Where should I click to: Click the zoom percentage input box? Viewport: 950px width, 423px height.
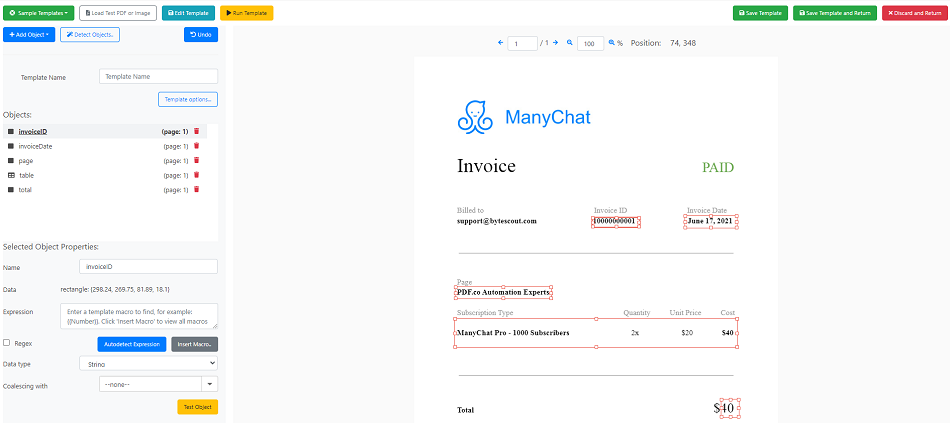pos(591,43)
